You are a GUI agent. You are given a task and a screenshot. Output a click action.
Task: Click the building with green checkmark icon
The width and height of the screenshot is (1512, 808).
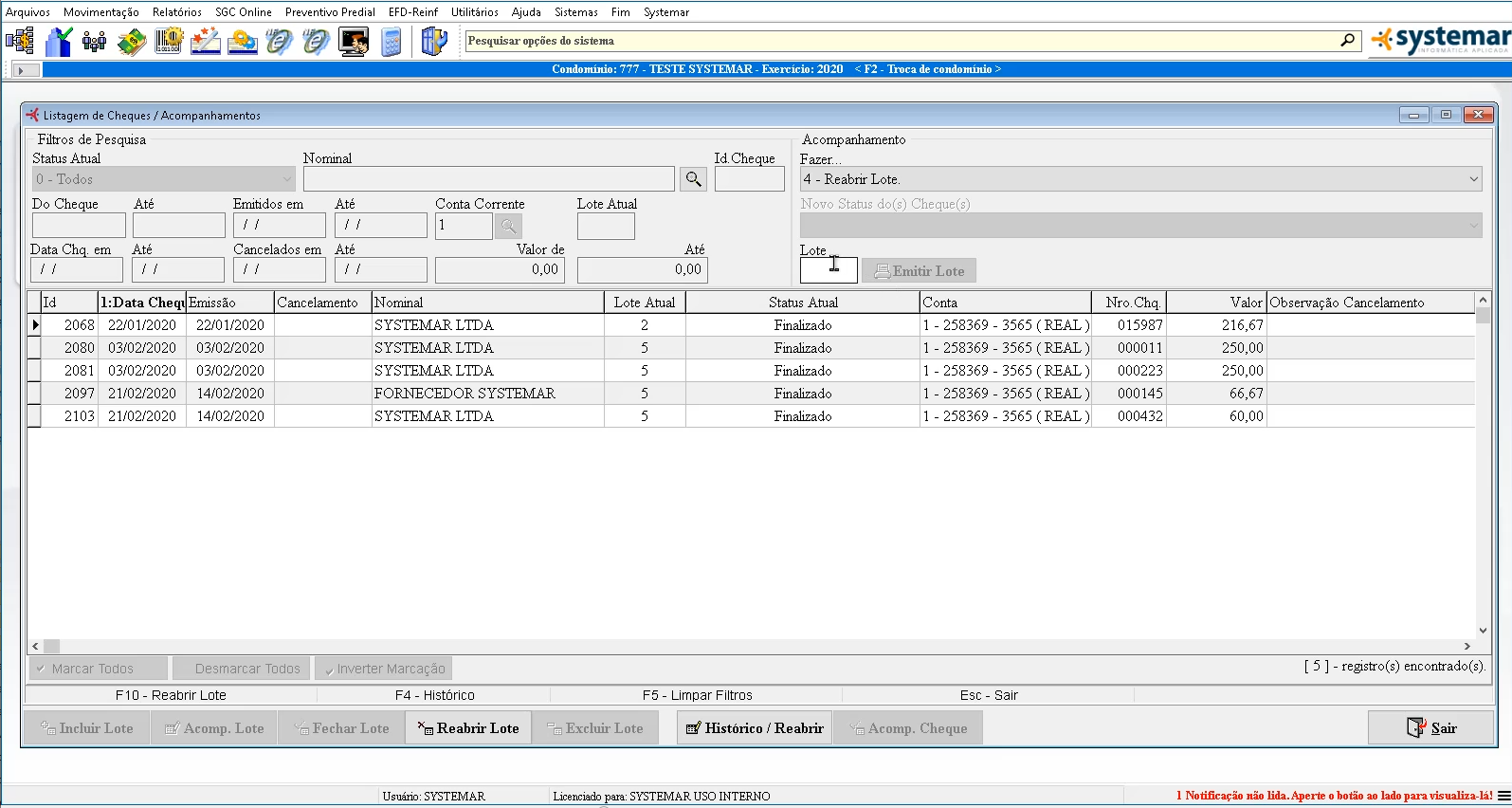(59, 42)
